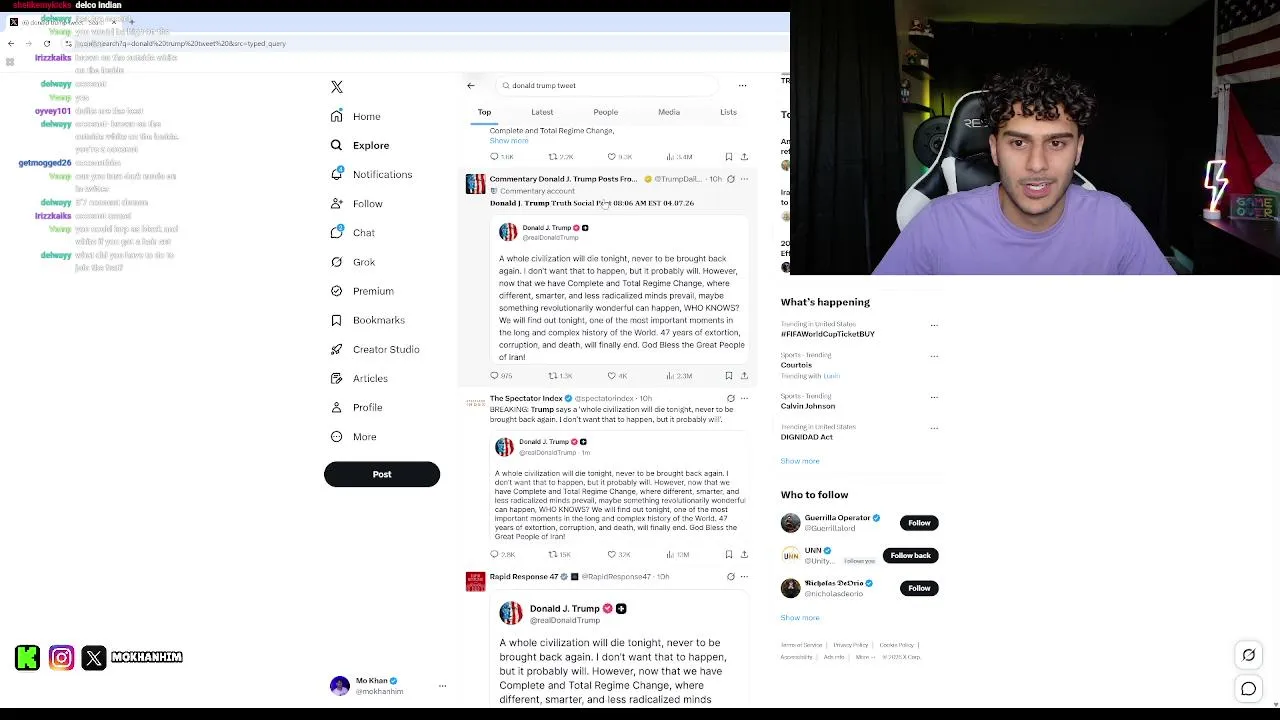Image resolution: width=1280 pixels, height=720 pixels.
Task: Bookmark The Spectator Index post
Action: pos(729,554)
